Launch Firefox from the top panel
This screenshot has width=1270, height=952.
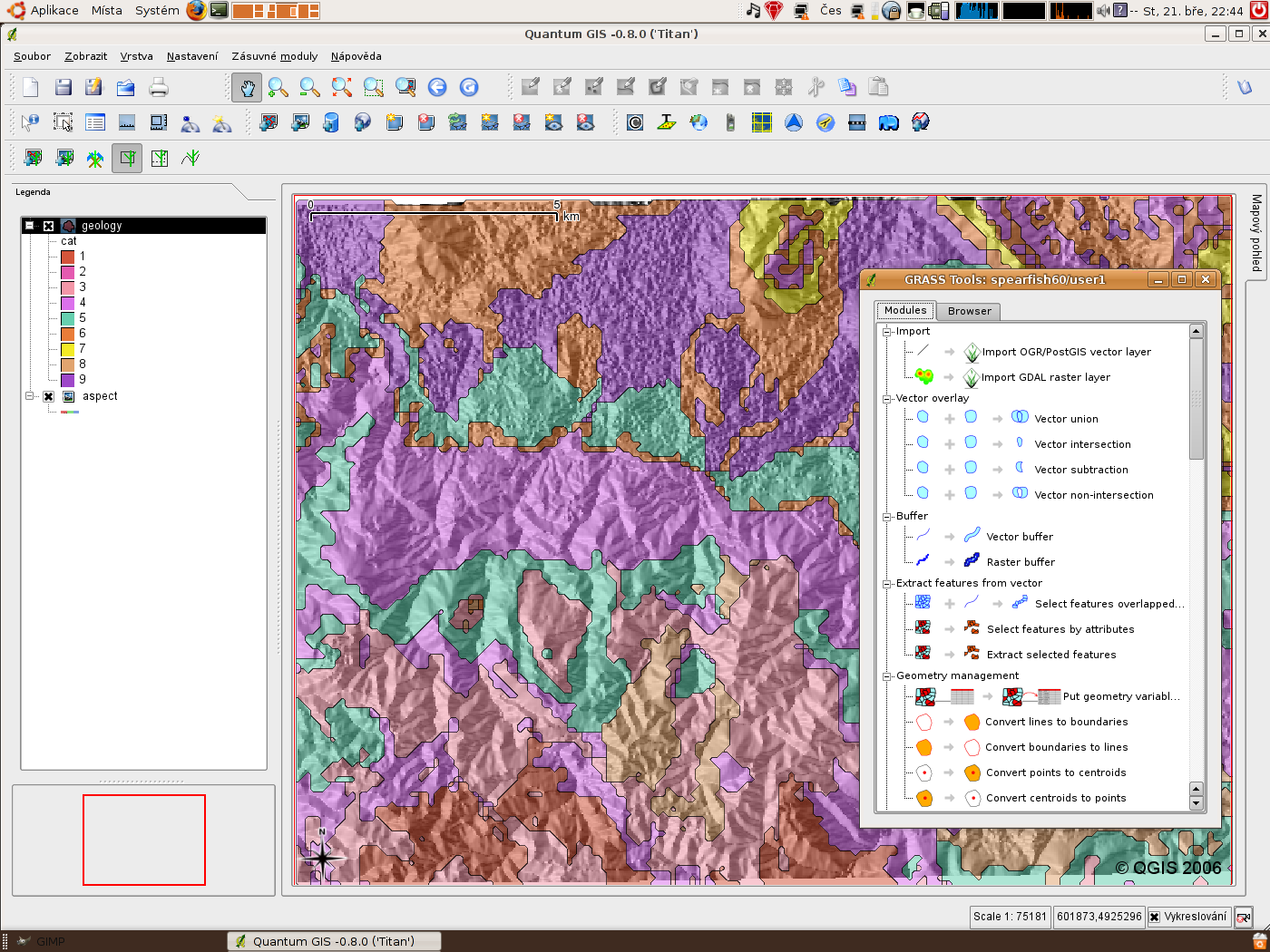pos(196,11)
